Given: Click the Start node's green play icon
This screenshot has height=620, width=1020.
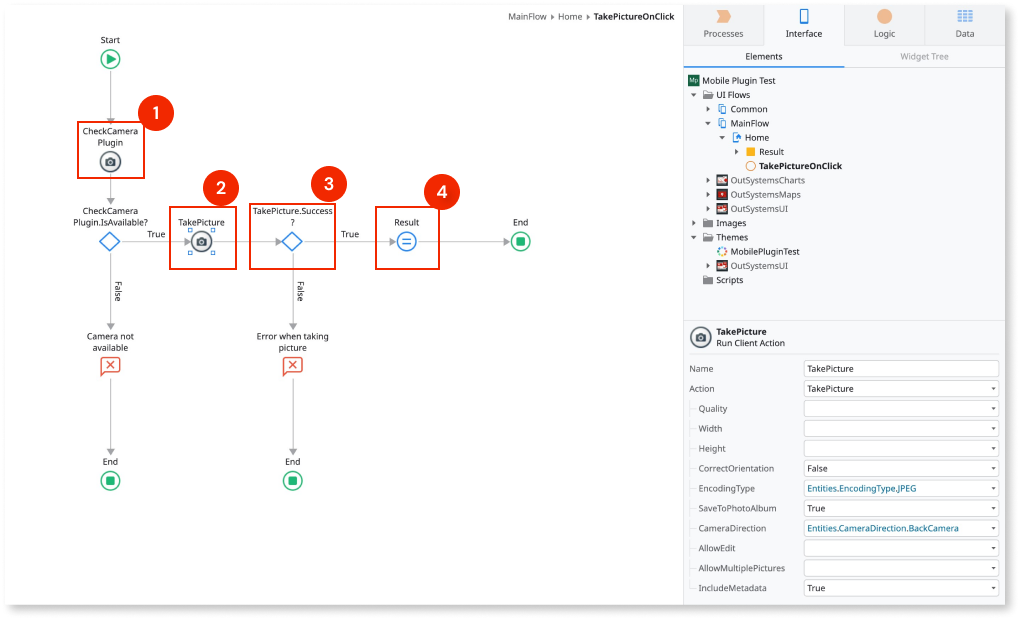Looking at the screenshot, I should pyautogui.click(x=110, y=59).
